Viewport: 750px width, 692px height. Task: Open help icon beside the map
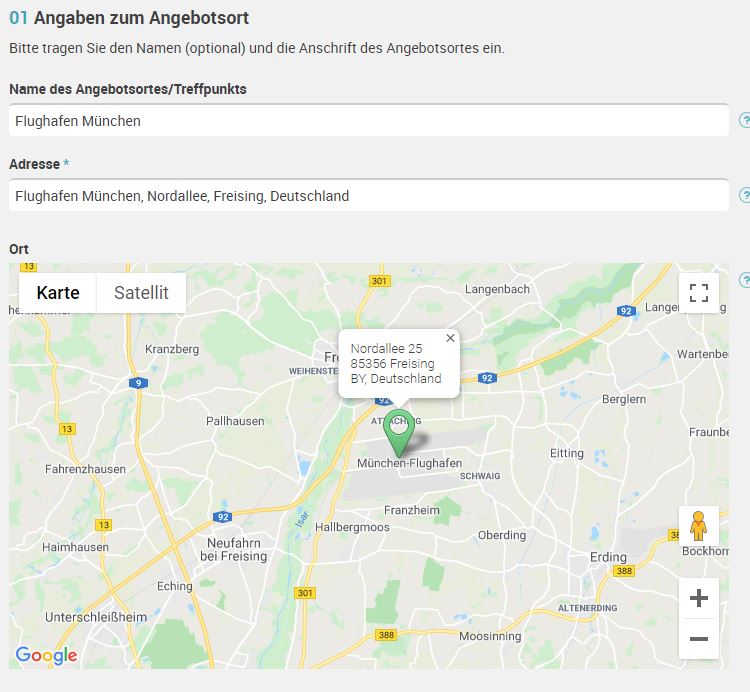(x=744, y=280)
